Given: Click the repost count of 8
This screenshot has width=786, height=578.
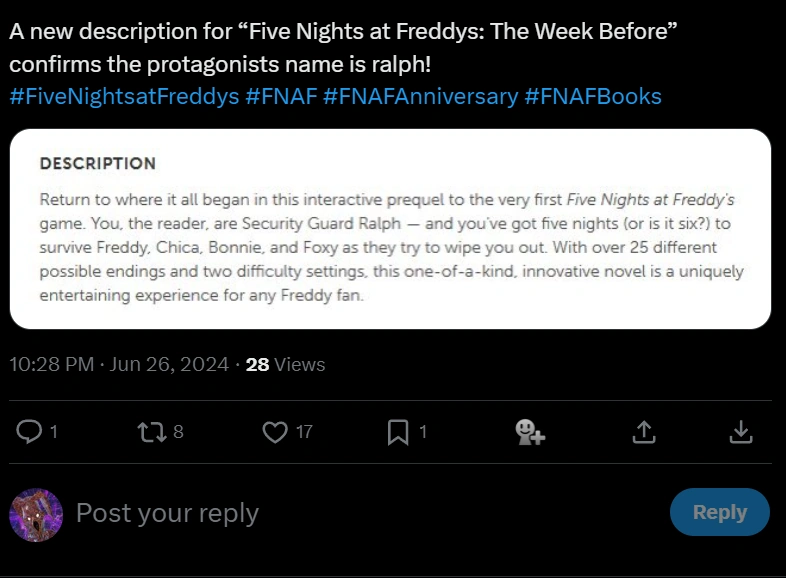Looking at the screenshot, I should coord(178,432).
